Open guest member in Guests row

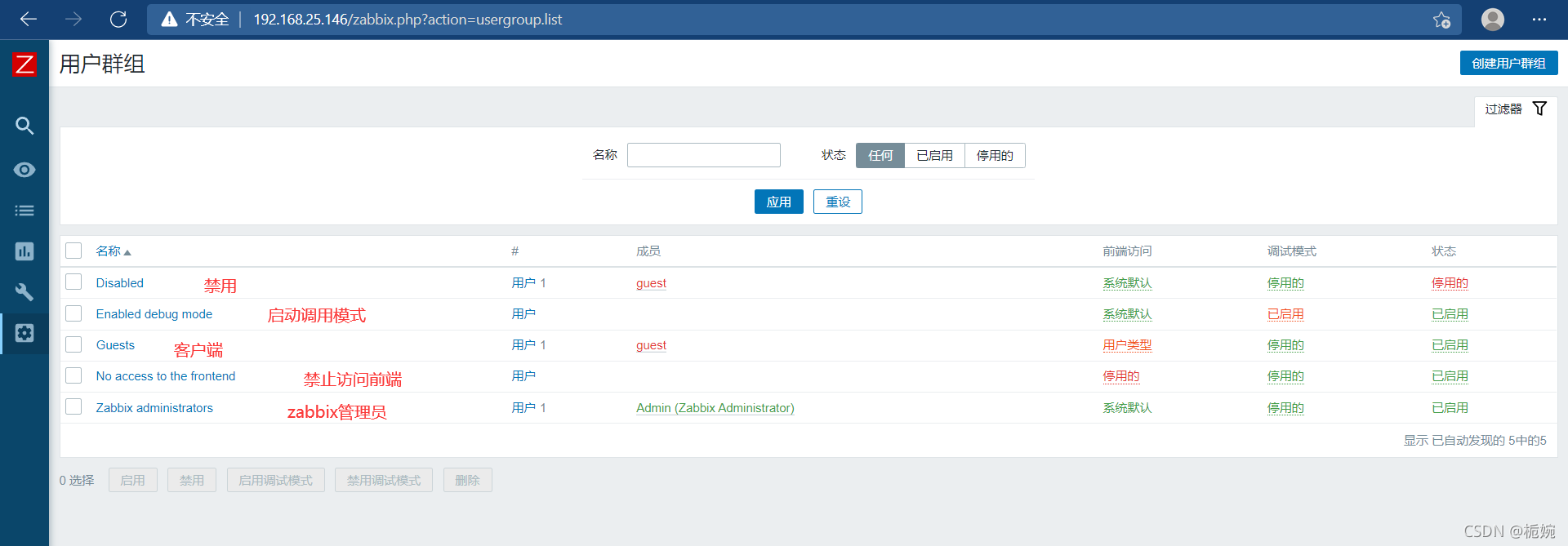pyautogui.click(x=651, y=345)
